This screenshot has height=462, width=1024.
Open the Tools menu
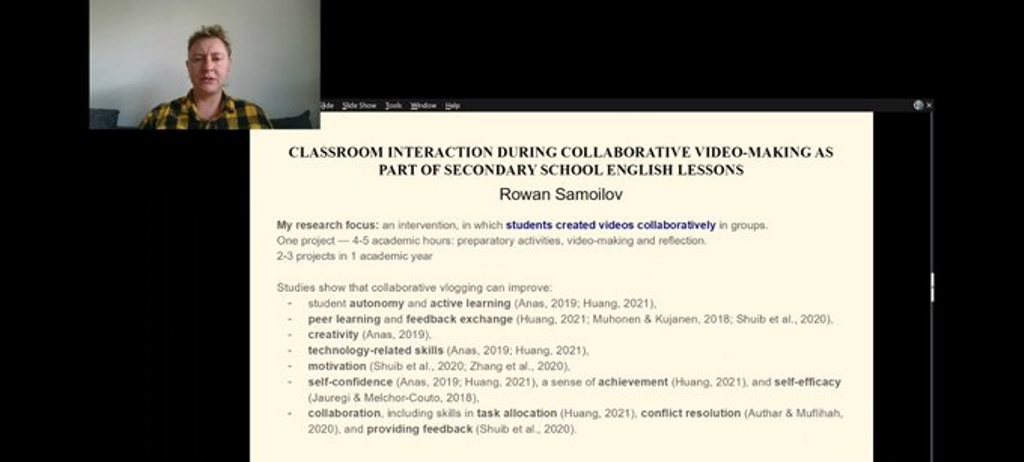[394, 105]
